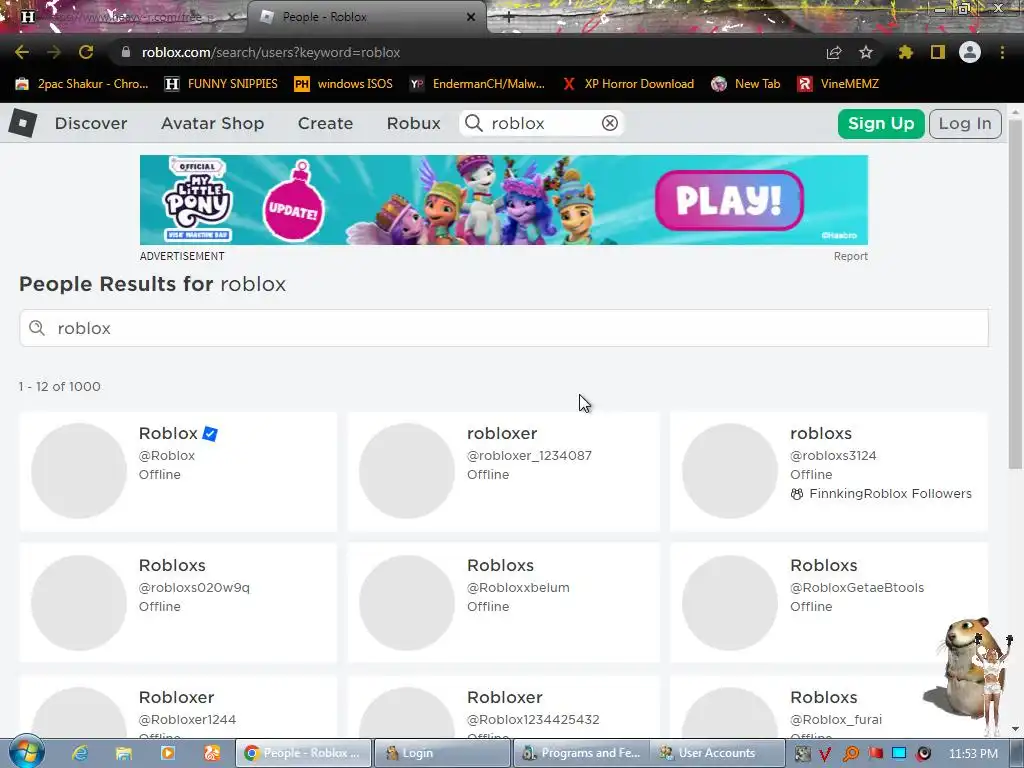Open robloxs @robloxs3124 profile

pyautogui.click(x=829, y=472)
